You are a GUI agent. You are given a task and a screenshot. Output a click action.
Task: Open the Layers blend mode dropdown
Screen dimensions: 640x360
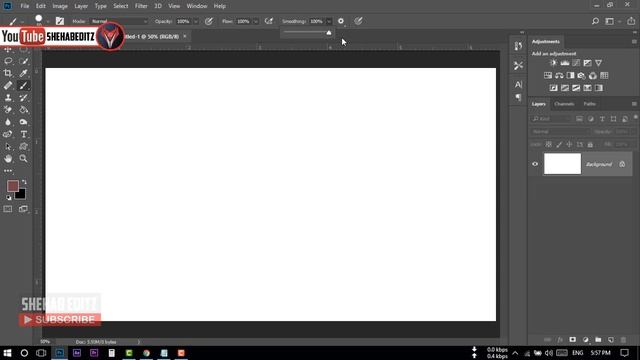[x=560, y=132]
